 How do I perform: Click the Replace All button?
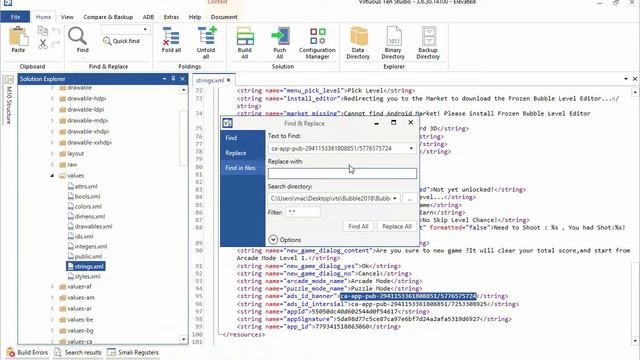coord(397,227)
